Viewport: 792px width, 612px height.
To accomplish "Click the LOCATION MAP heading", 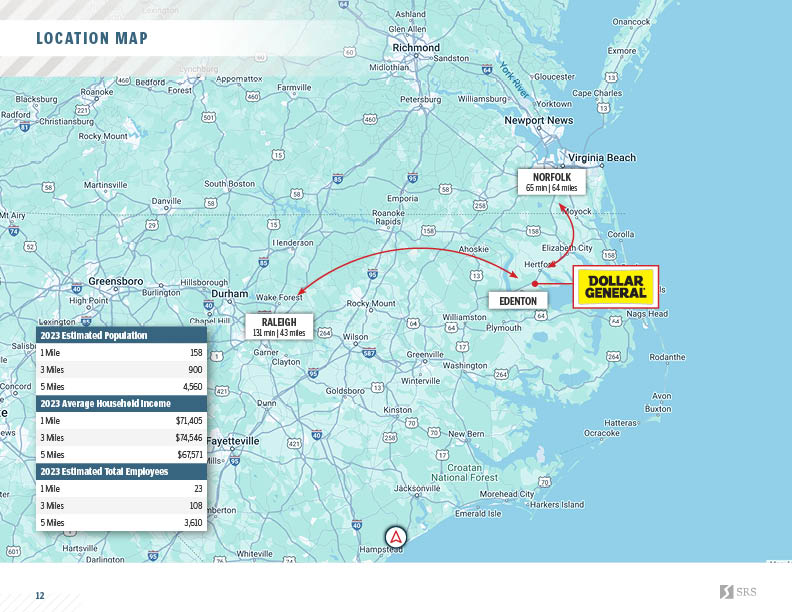I will coord(92,38).
